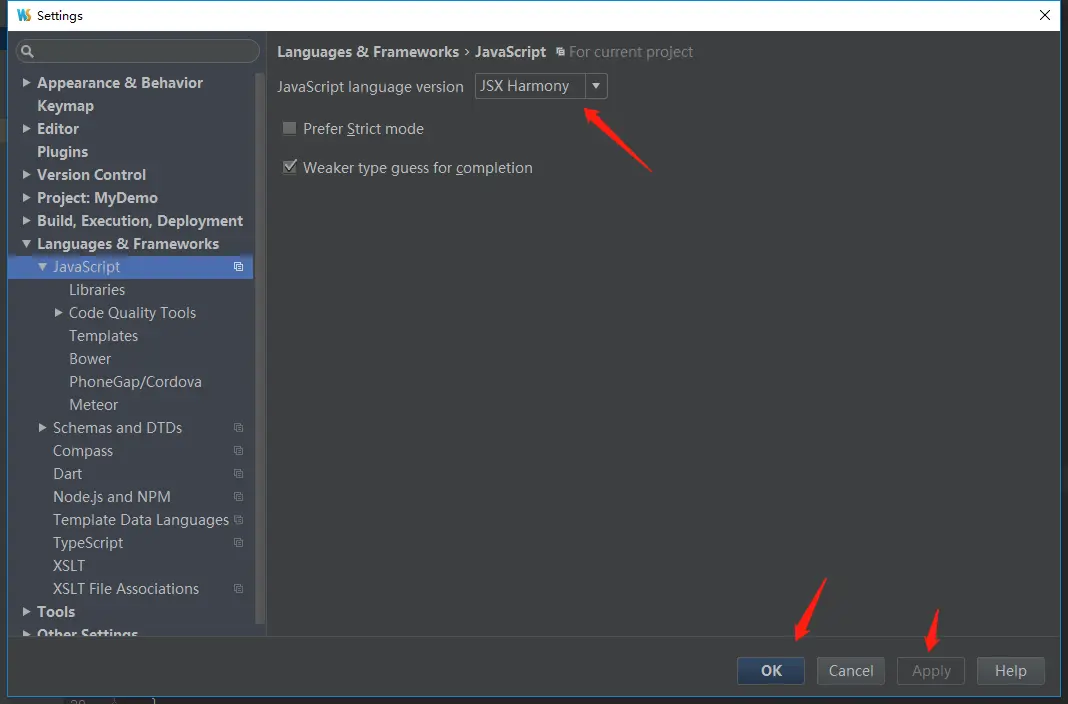Collapse Languages & Frameworks arrow
Image resolution: width=1068 pixels, height=704 pixels.
point(26,243)
